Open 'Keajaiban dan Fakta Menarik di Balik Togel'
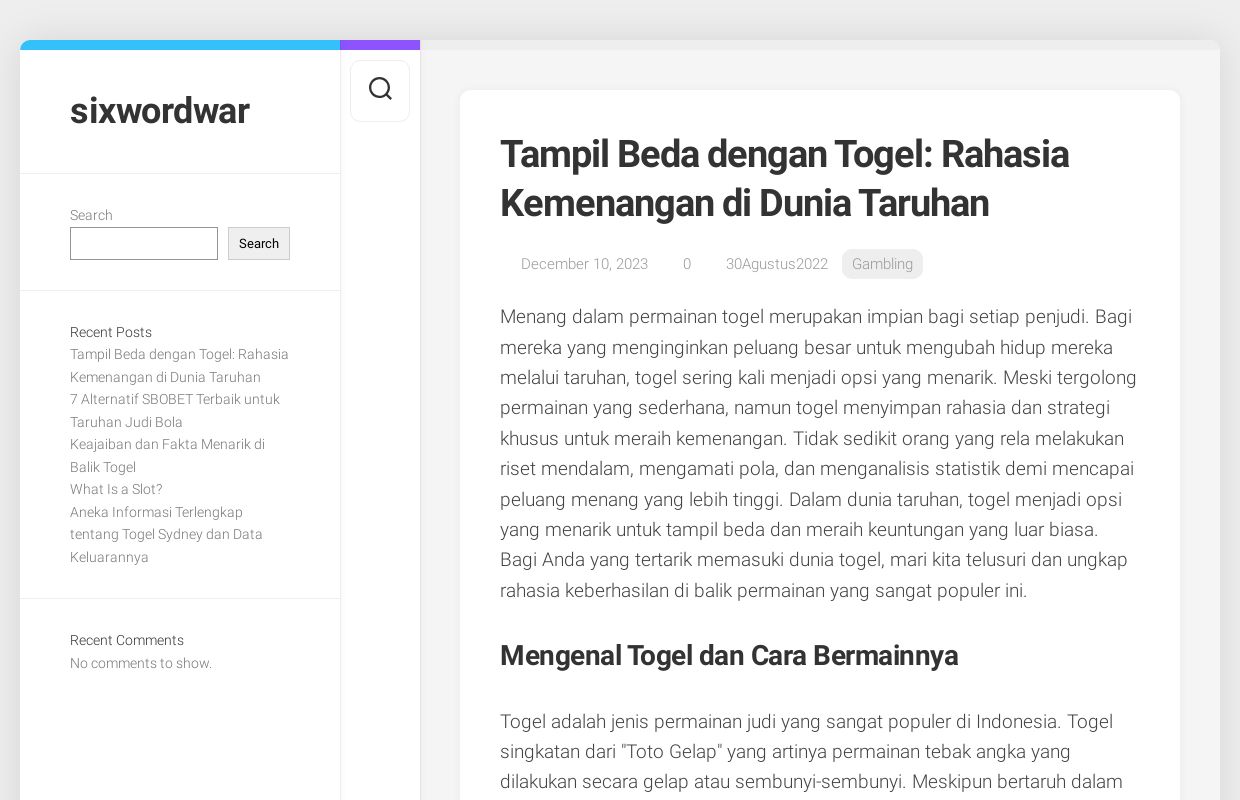Screen dimensions: 1240x800 point(167,456)
